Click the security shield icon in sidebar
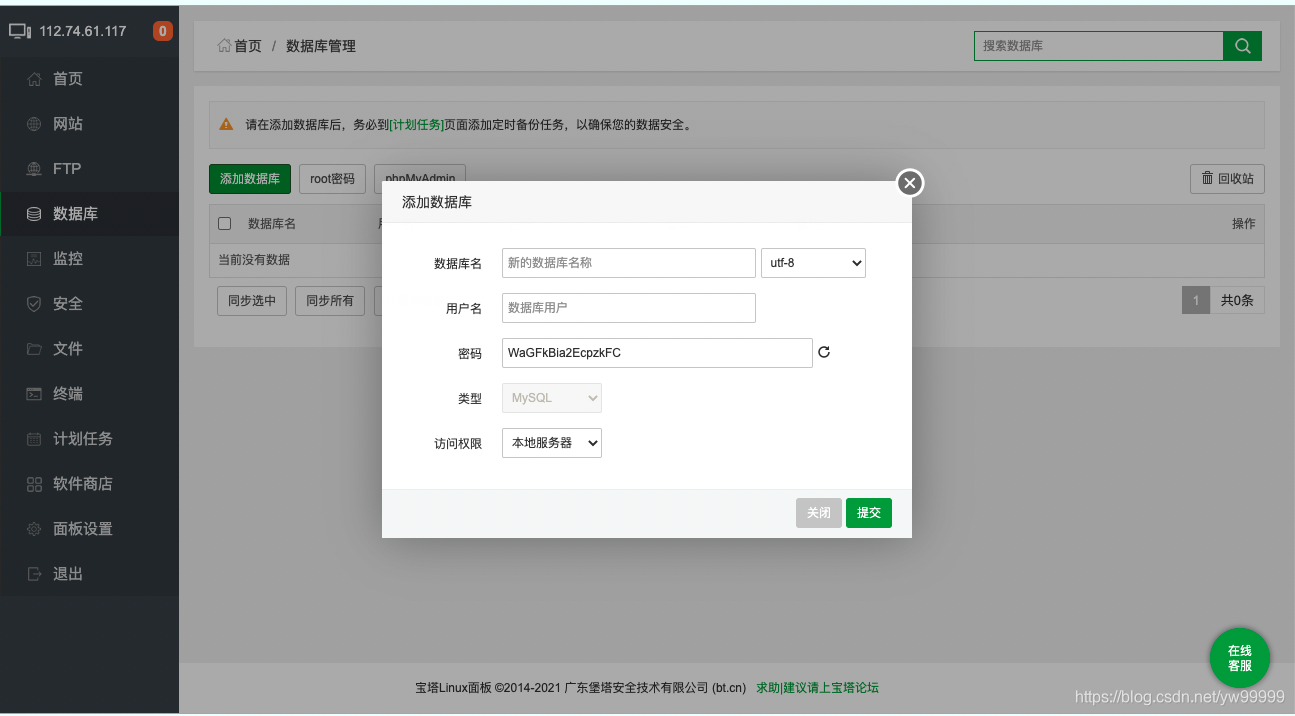Viewport: 1295px width, 716px height. click(34, 304)
